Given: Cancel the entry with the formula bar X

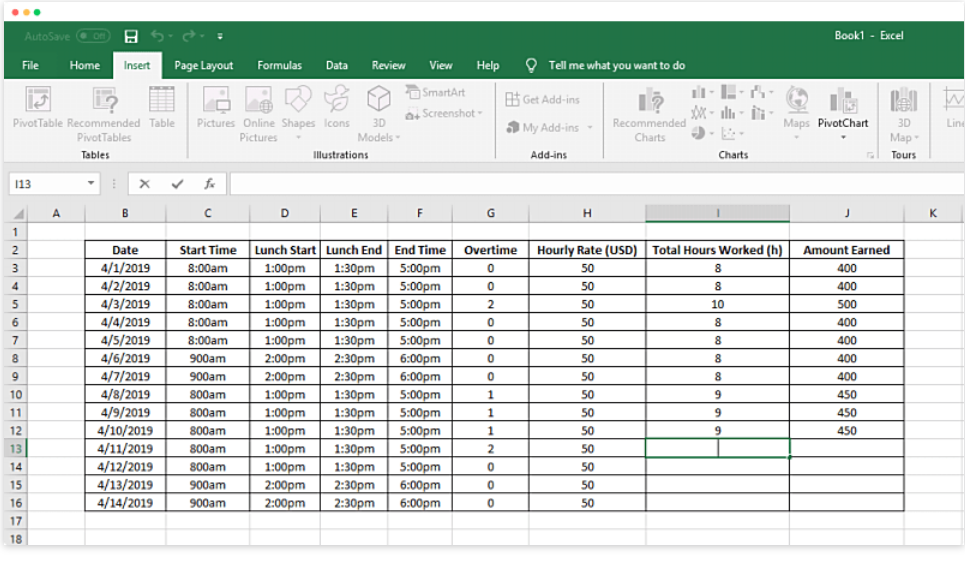Looking at the screenshot, I should tap(145, 183).
